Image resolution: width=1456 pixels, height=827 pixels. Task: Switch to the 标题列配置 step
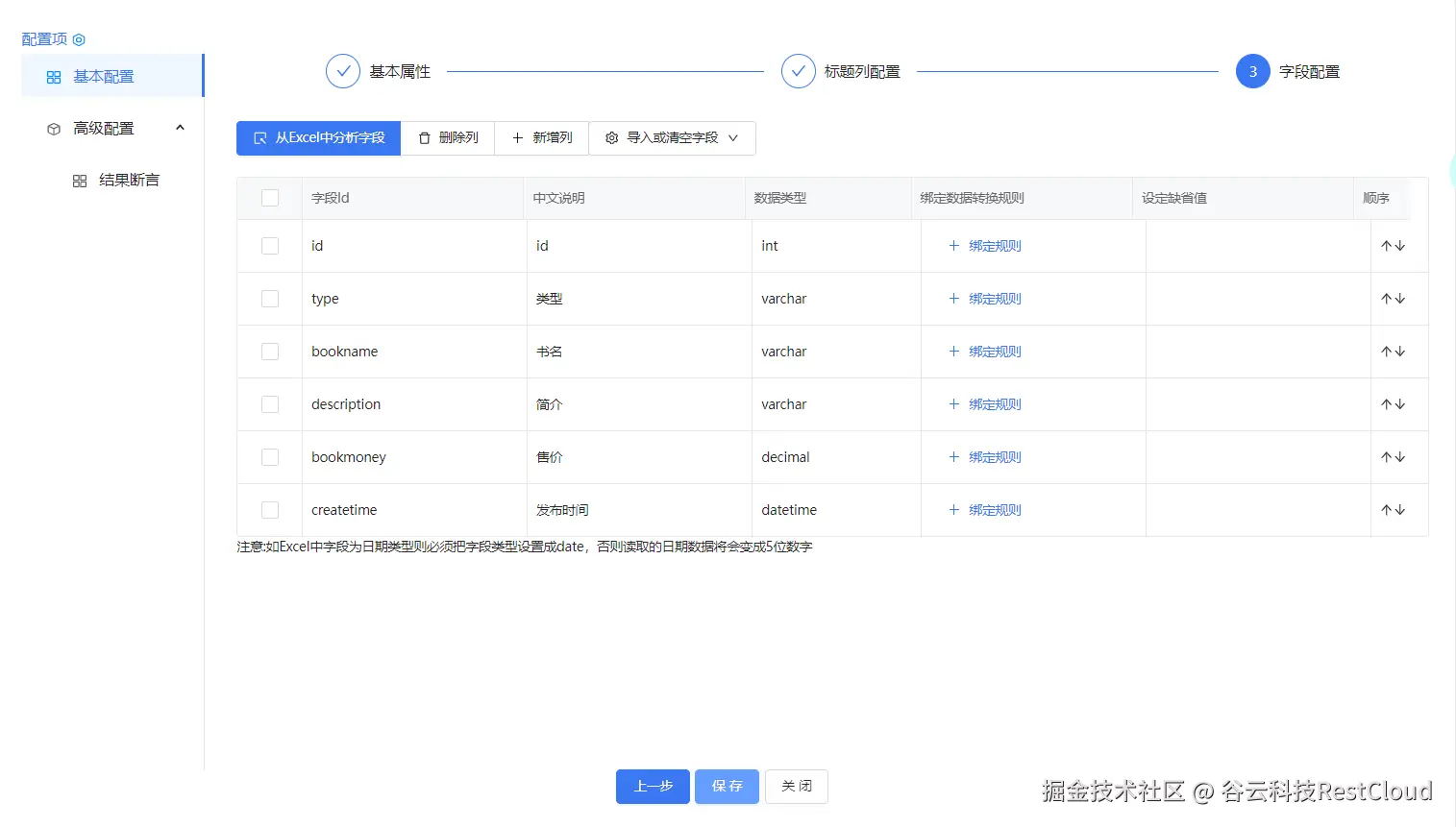[840, 70]
